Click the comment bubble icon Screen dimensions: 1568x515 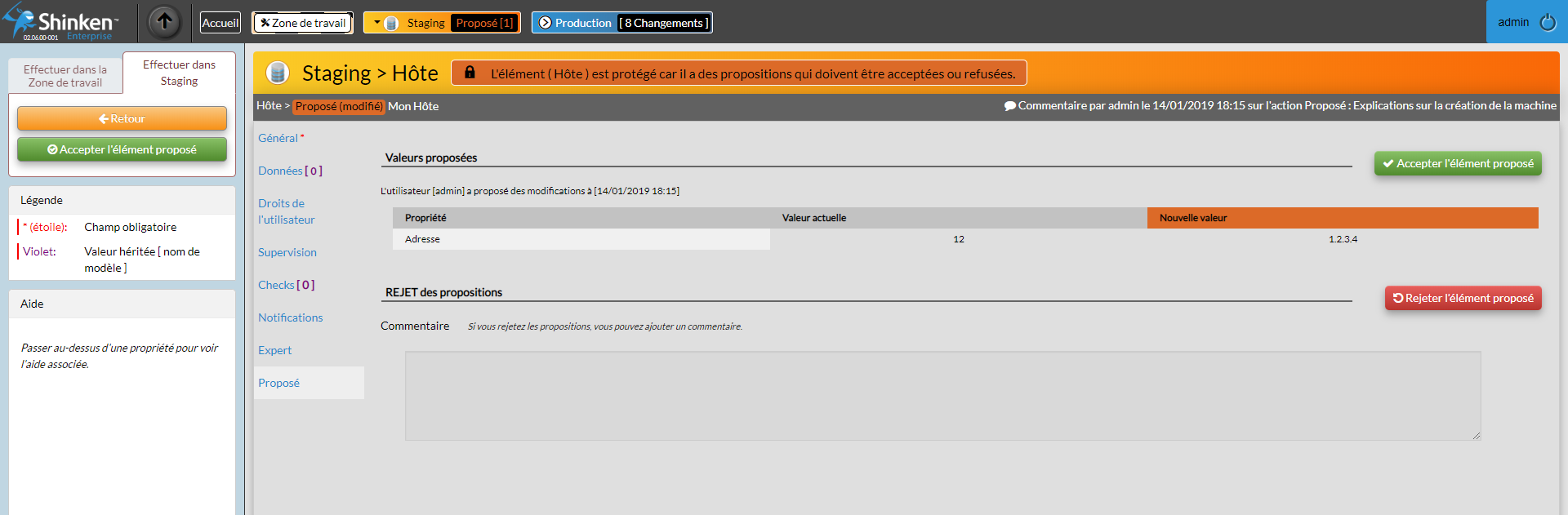1009,106
